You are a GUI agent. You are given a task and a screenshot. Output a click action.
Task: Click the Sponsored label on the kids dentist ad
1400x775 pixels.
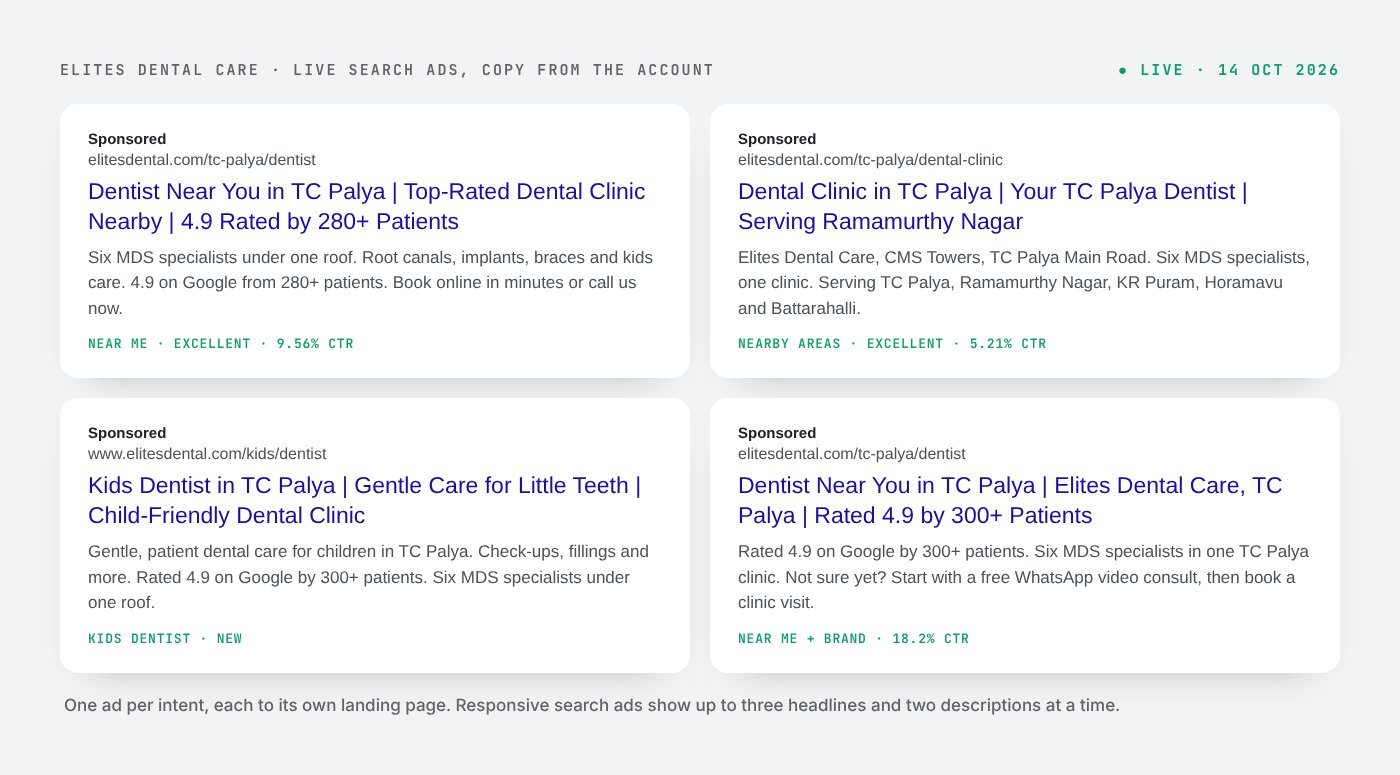coord(127,433)
